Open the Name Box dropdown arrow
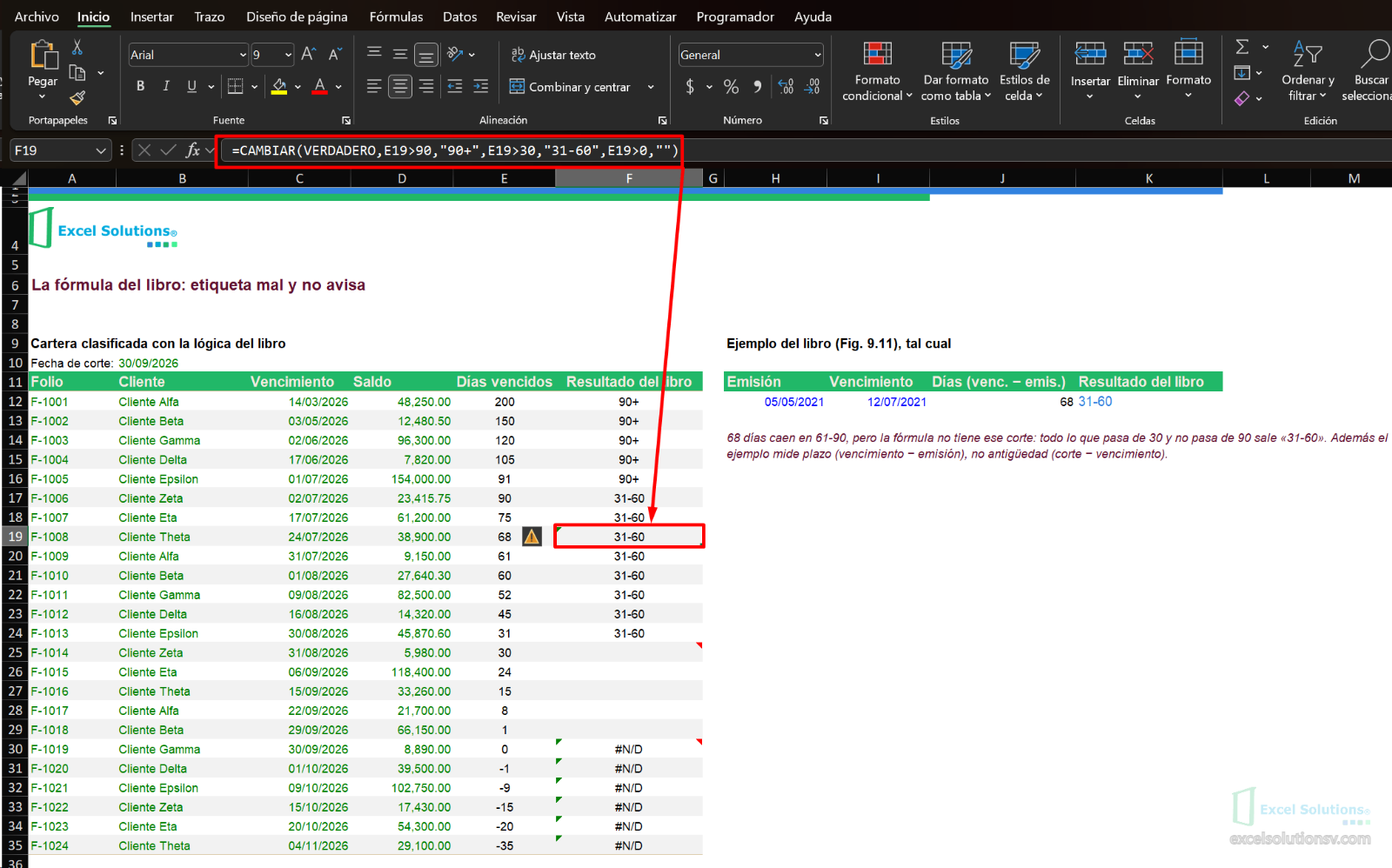This screenshot has height=868, width=1392. point(101,150)
